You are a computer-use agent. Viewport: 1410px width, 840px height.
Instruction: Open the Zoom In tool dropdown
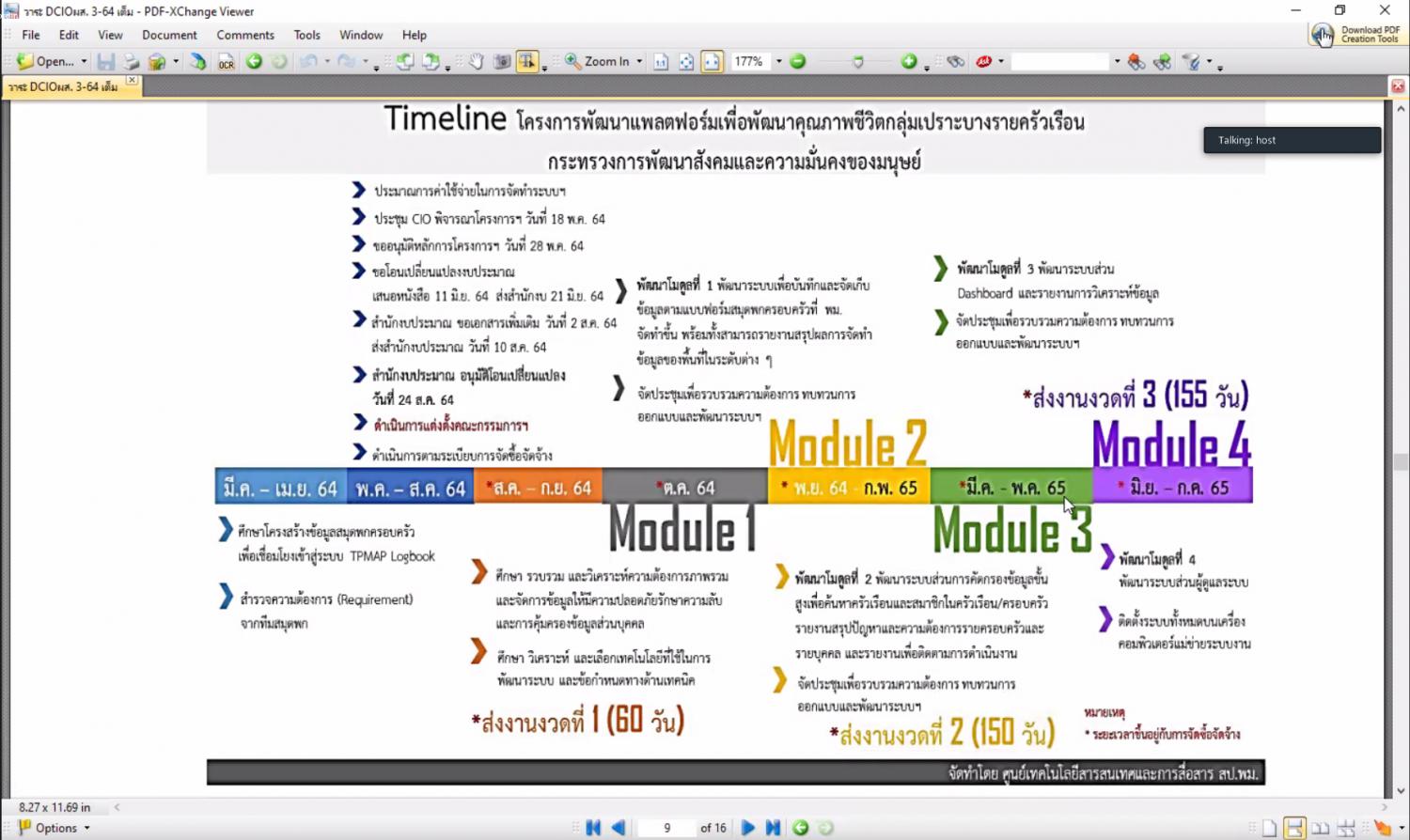[639, 61]
